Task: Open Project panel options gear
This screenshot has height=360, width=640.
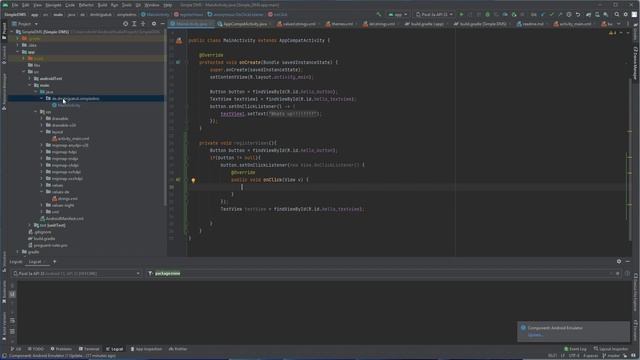Action: pyautogui.click(x=154, y=24)
